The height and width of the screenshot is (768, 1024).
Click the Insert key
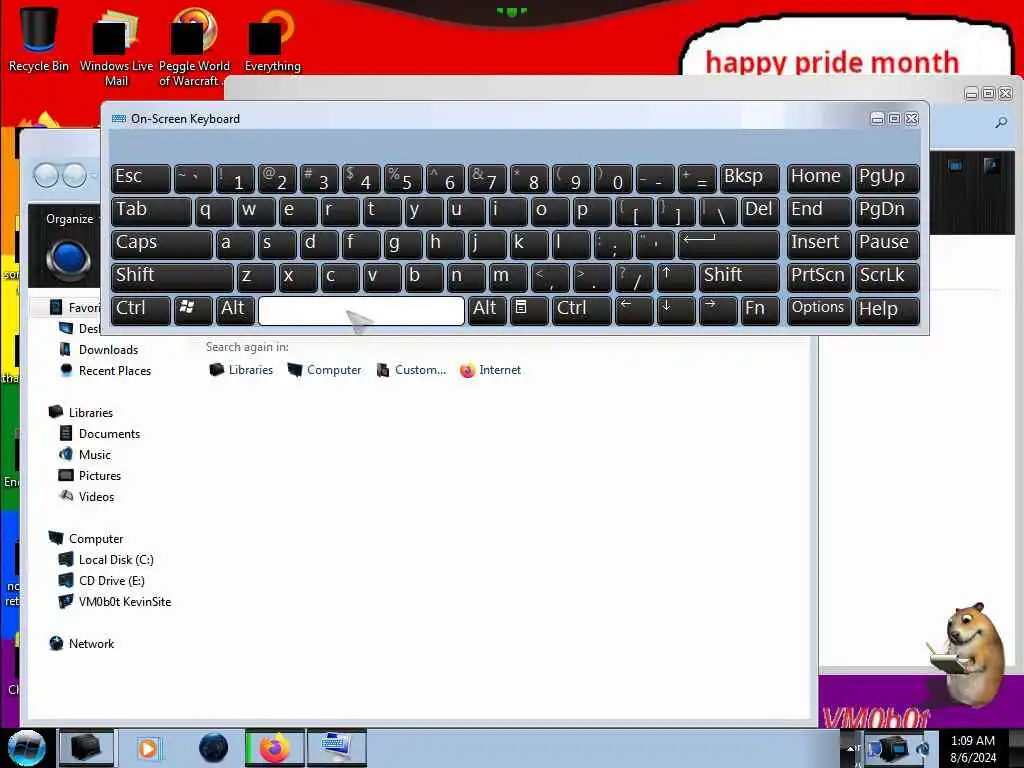click(x=818, y=244)
